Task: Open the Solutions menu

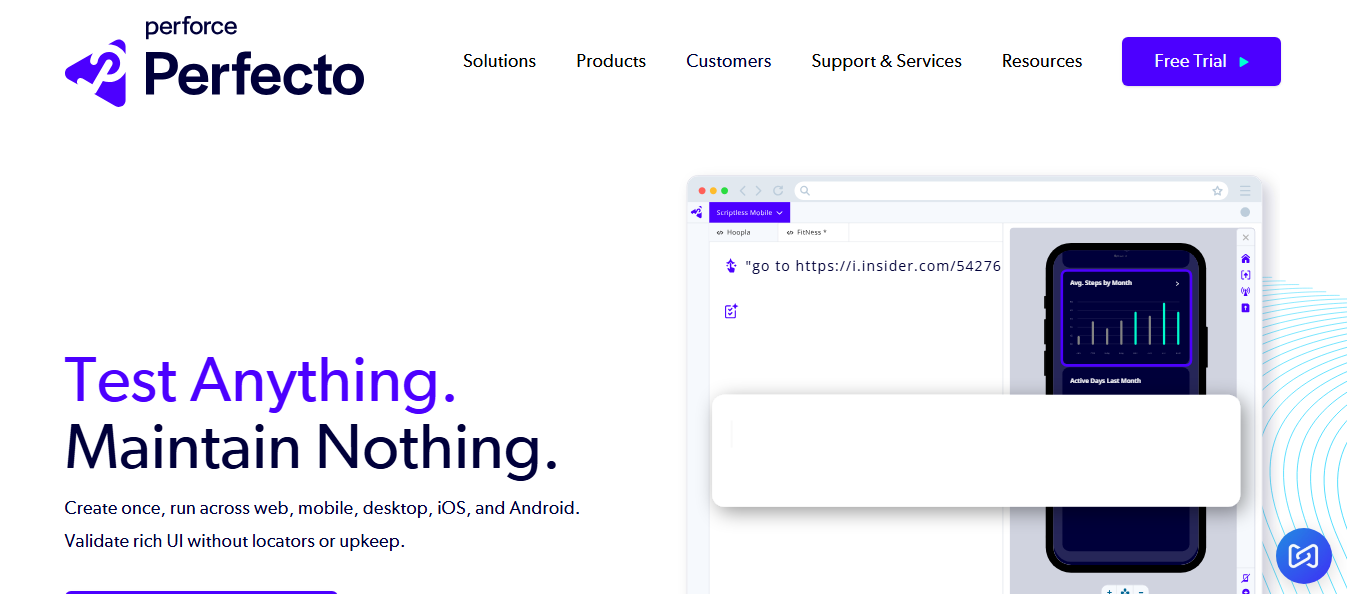Action: click(x=499, y=61)
